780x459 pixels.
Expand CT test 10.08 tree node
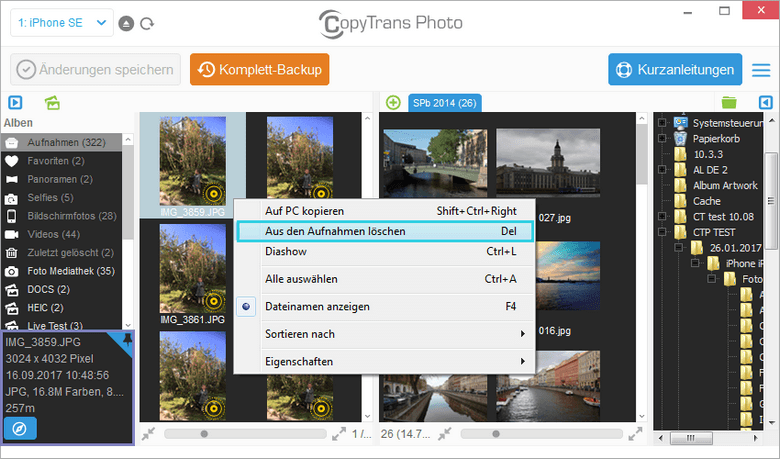click(662, 216)
